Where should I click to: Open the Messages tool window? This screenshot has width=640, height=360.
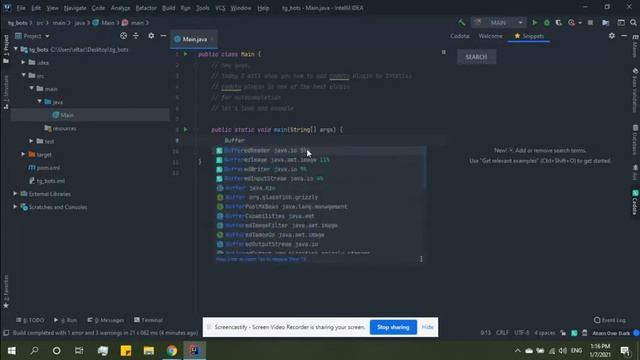[x=106, y=320]
